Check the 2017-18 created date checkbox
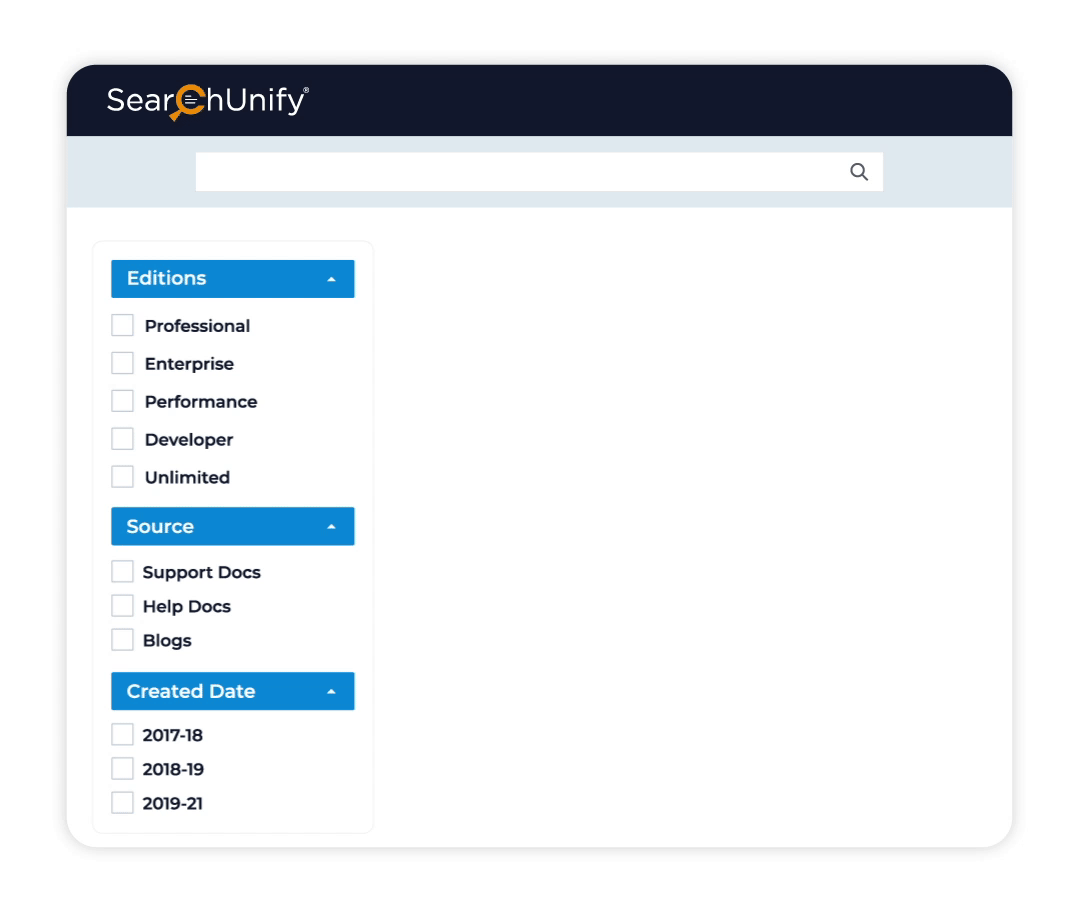This screenshot has width=1080, height=912. click(123, 734)
